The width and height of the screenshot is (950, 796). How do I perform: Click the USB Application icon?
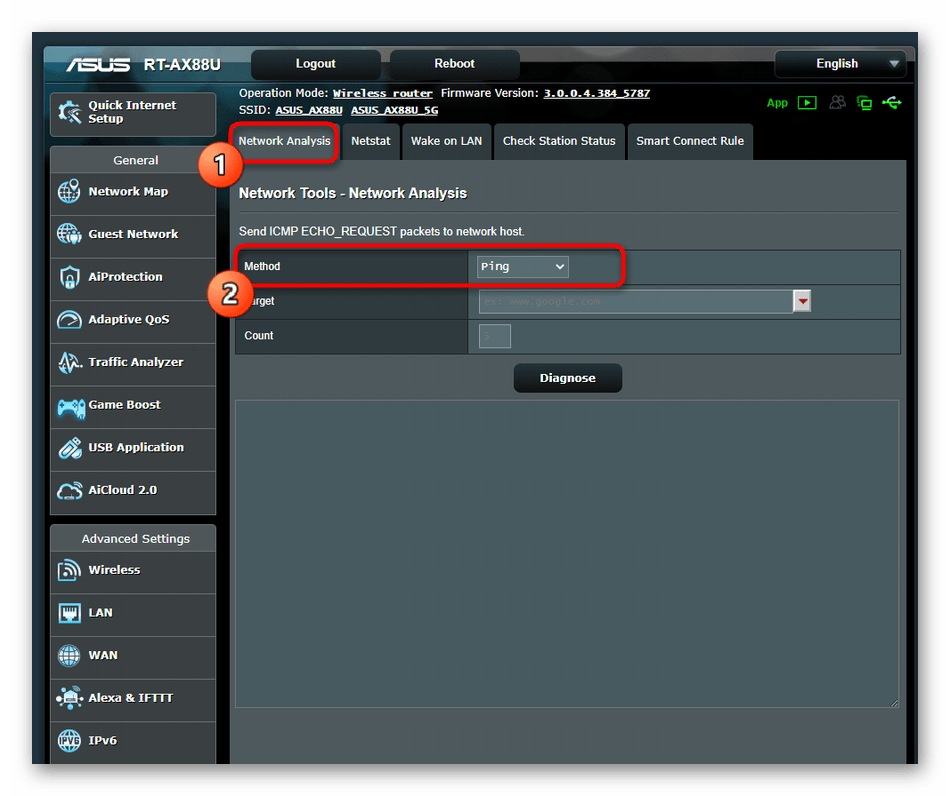(70, 448)
